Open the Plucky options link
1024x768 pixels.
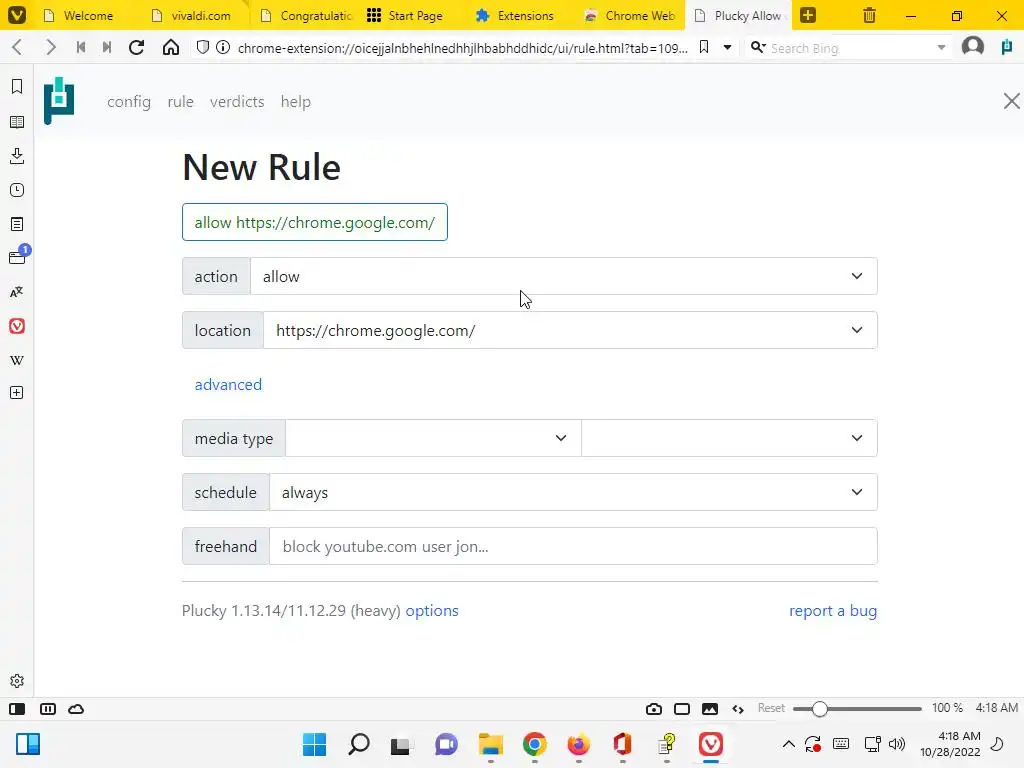pyautogui.click(x=432, y=611)
